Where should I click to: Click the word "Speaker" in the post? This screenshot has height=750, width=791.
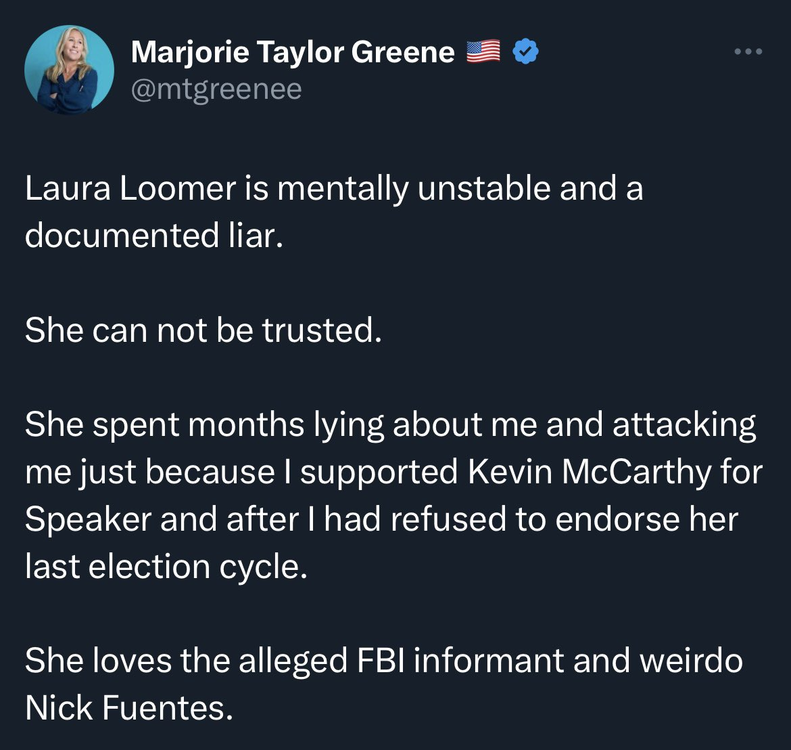[x=90, y=521]
